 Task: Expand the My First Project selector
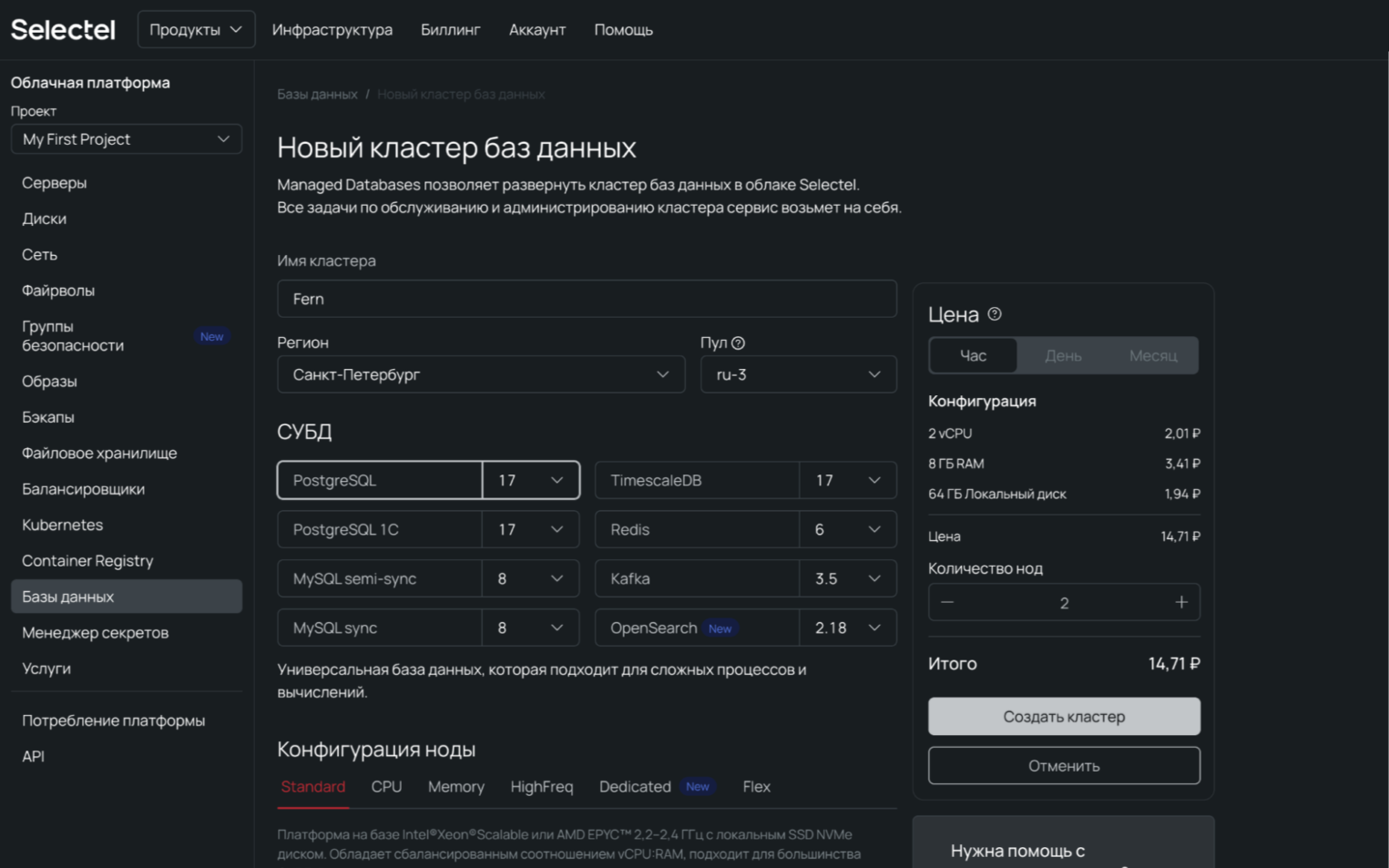(x=126, y=139)
